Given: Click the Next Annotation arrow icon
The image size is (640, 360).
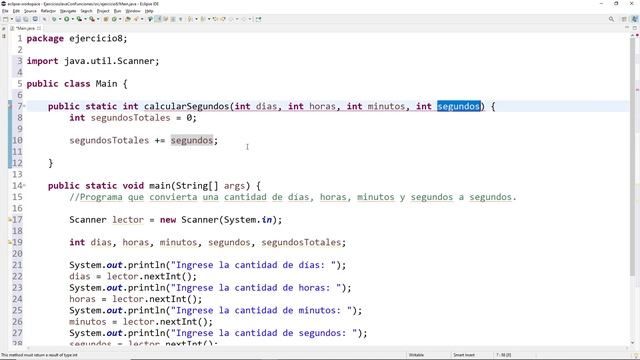Looking at the screenshot, I should coord(189,19).
